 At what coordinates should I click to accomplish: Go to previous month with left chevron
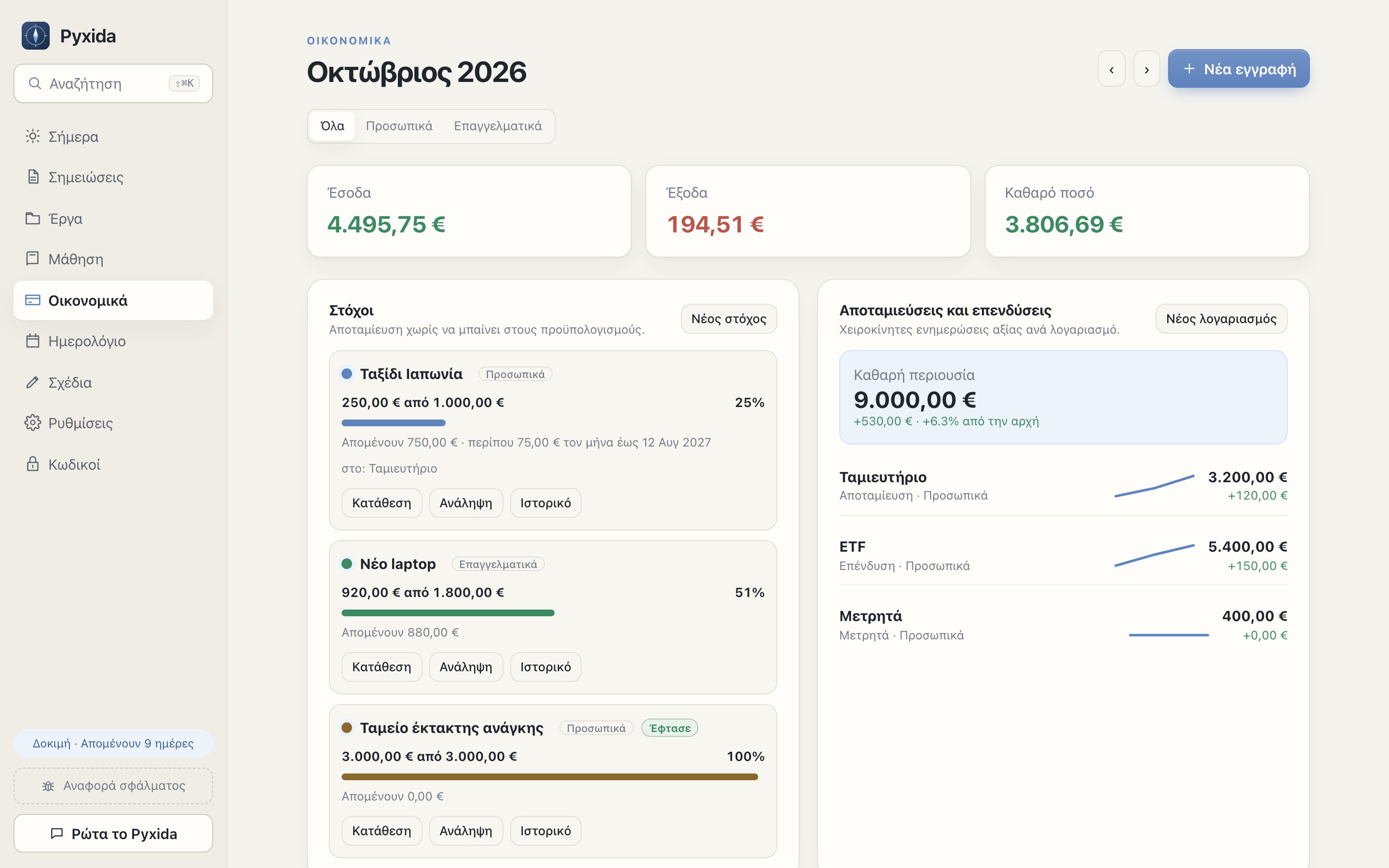point(1112,69)
